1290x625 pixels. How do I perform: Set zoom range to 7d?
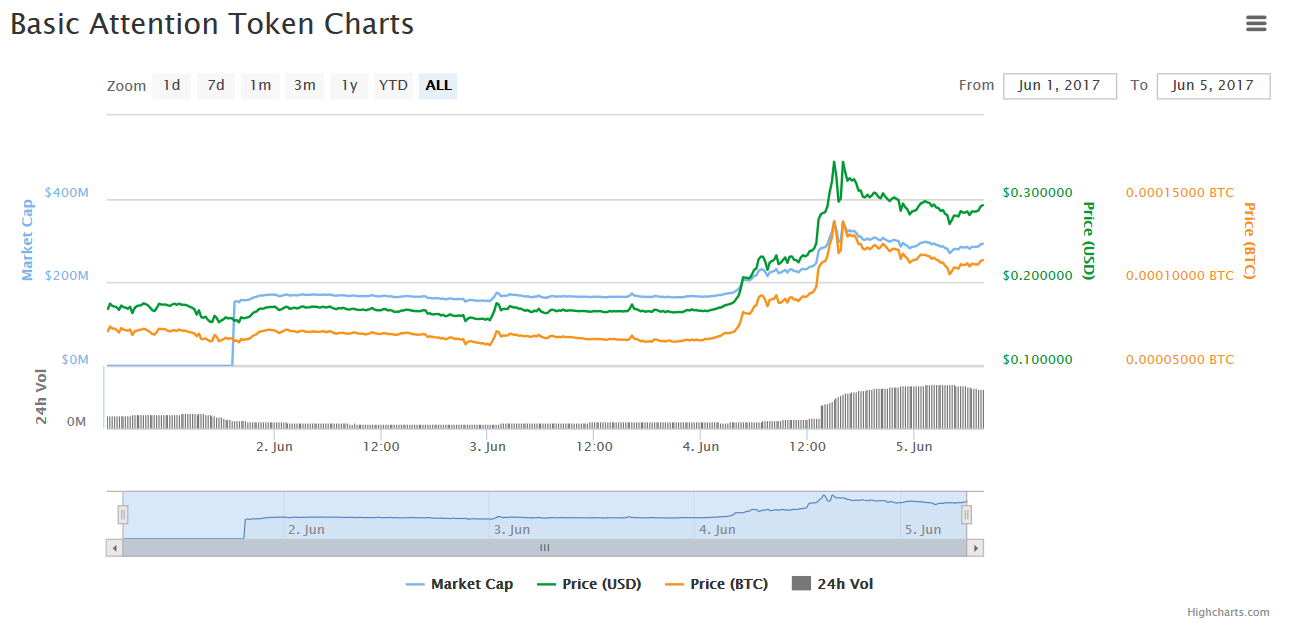click(x=216, y=86)
